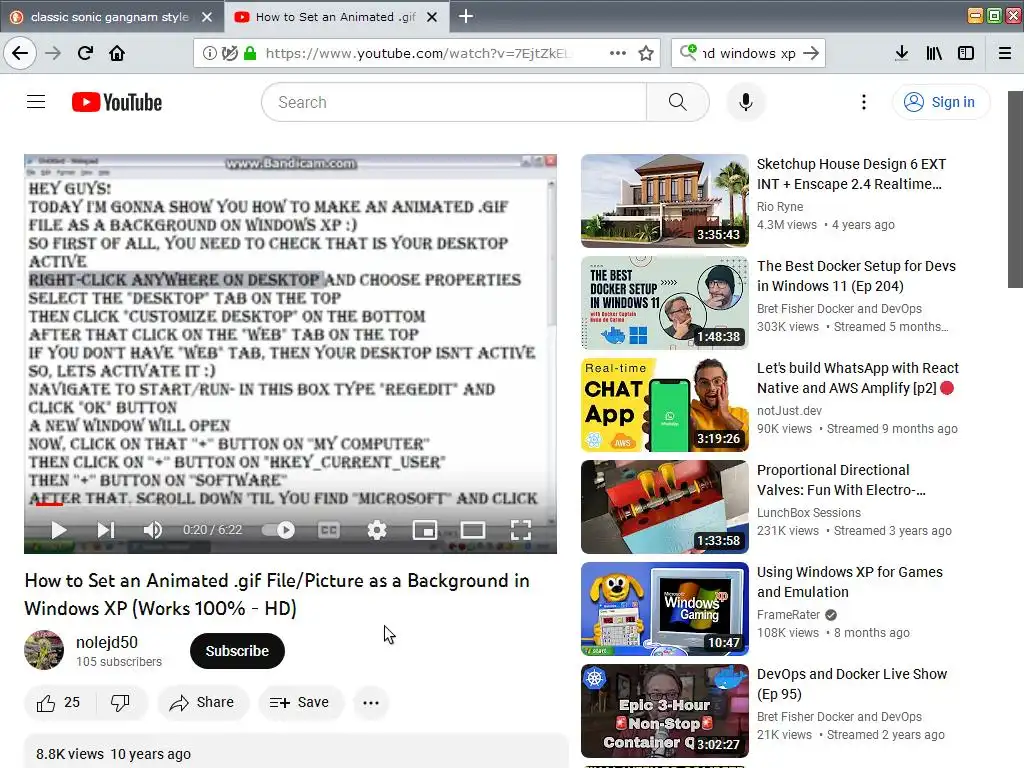1024x768 pixels.
Task: Open the tracking protection shield icon
Action: tap(229, 53)
